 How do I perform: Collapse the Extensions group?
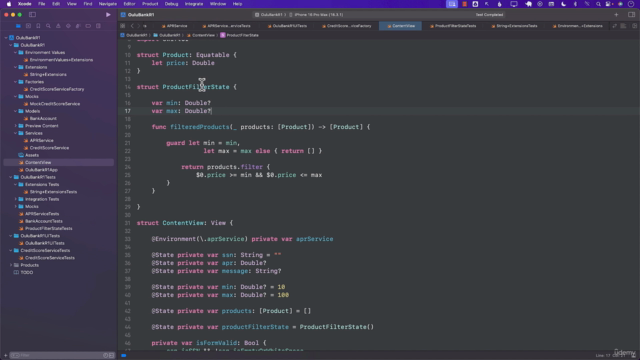(x=16, y=67)
